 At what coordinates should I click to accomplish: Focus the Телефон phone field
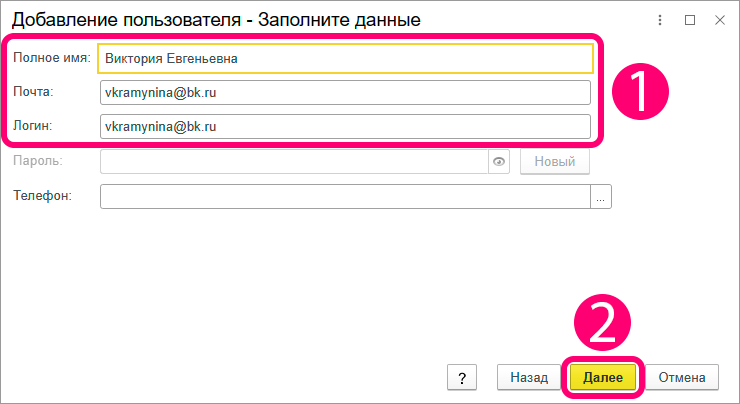[x=345, y=196]
